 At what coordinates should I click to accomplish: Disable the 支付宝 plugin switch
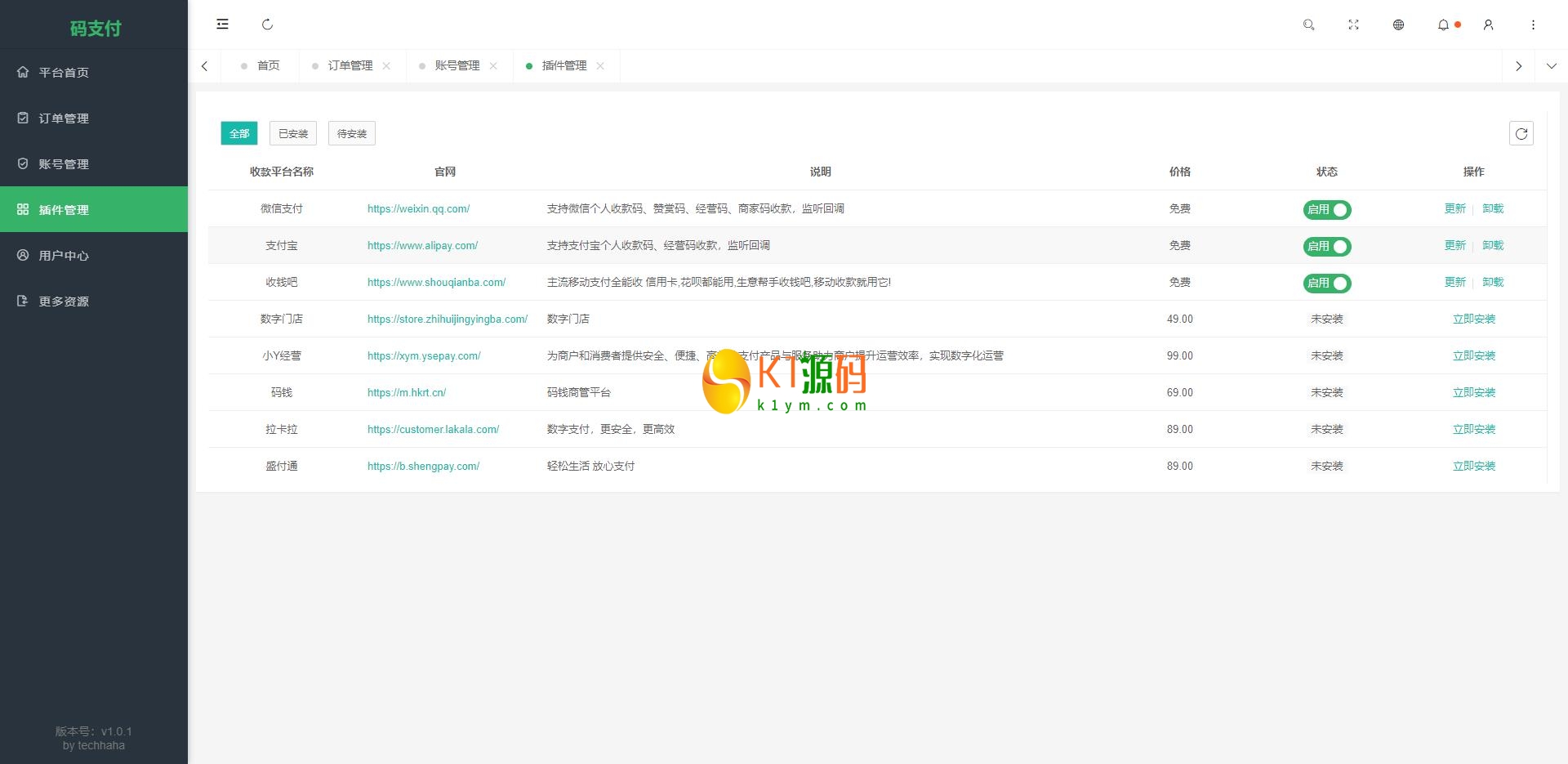click(1326, 247)
